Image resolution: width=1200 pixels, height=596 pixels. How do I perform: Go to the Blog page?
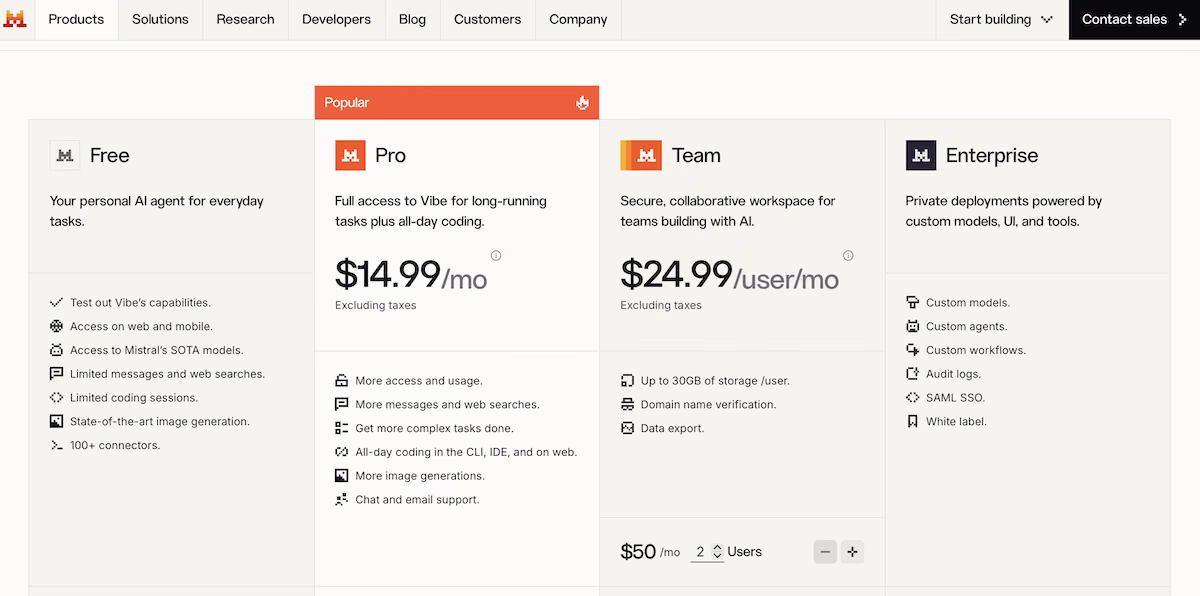(x=412, y=20)
